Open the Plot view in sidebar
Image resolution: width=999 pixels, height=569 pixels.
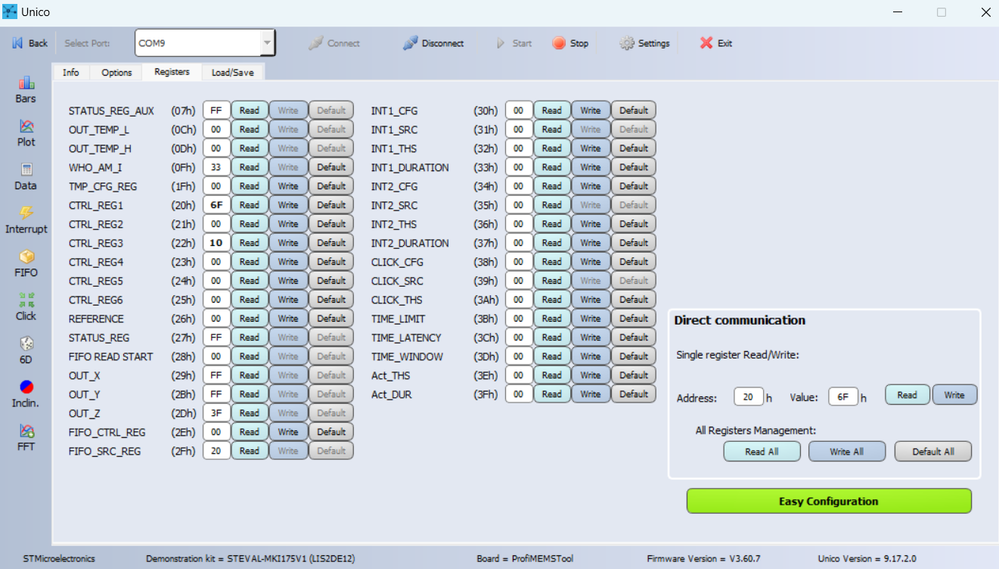pyautogui.click(x=25, y=133)
